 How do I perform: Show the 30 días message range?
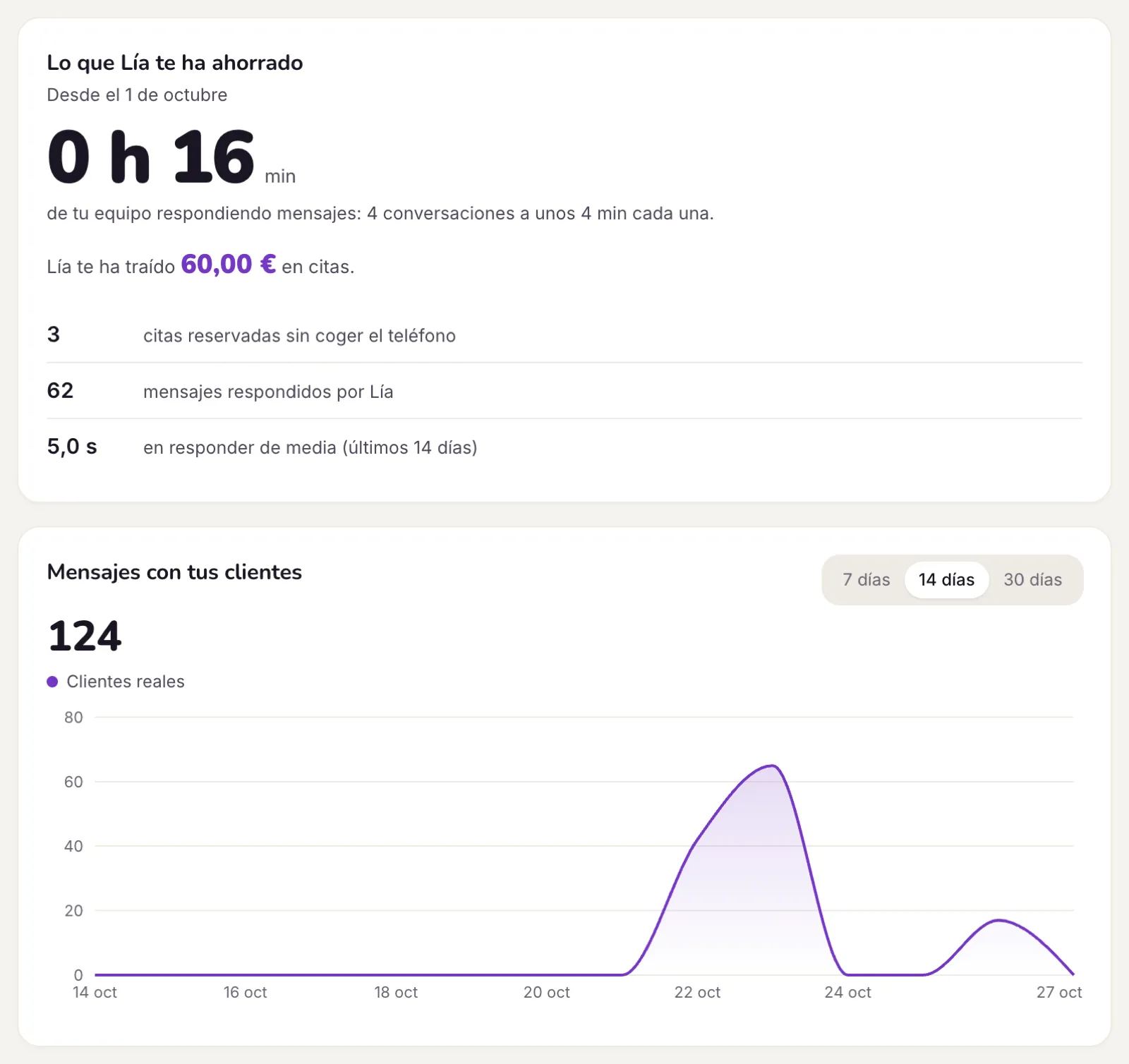pos(1033,580)
